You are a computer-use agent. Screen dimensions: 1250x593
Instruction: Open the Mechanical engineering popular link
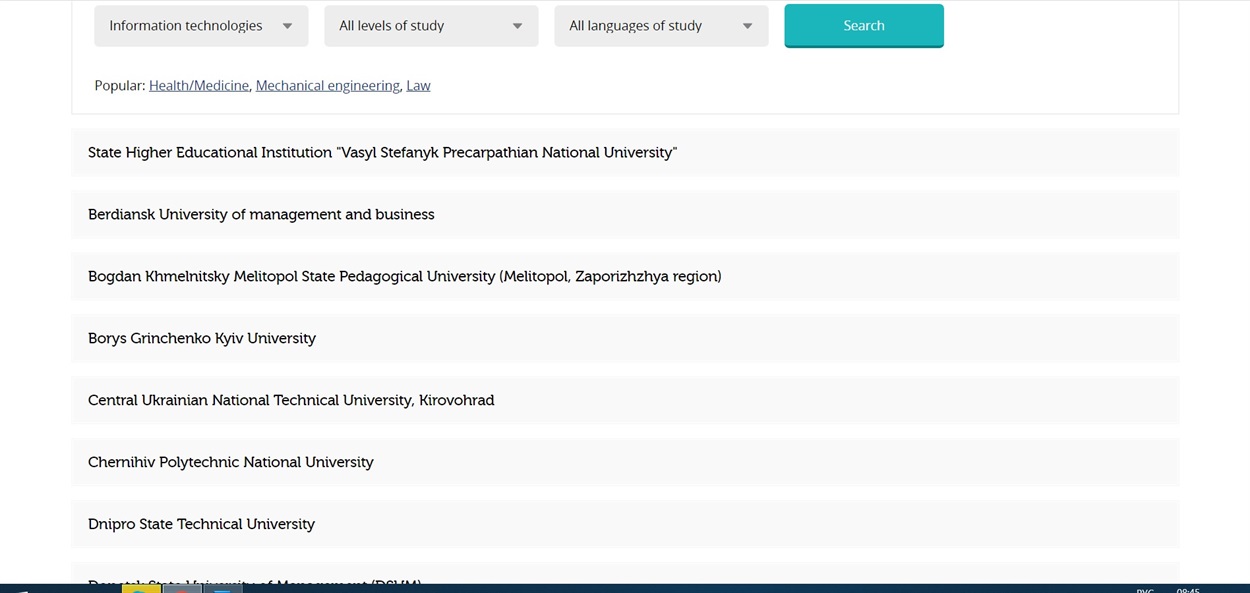(x=328, y=86)
